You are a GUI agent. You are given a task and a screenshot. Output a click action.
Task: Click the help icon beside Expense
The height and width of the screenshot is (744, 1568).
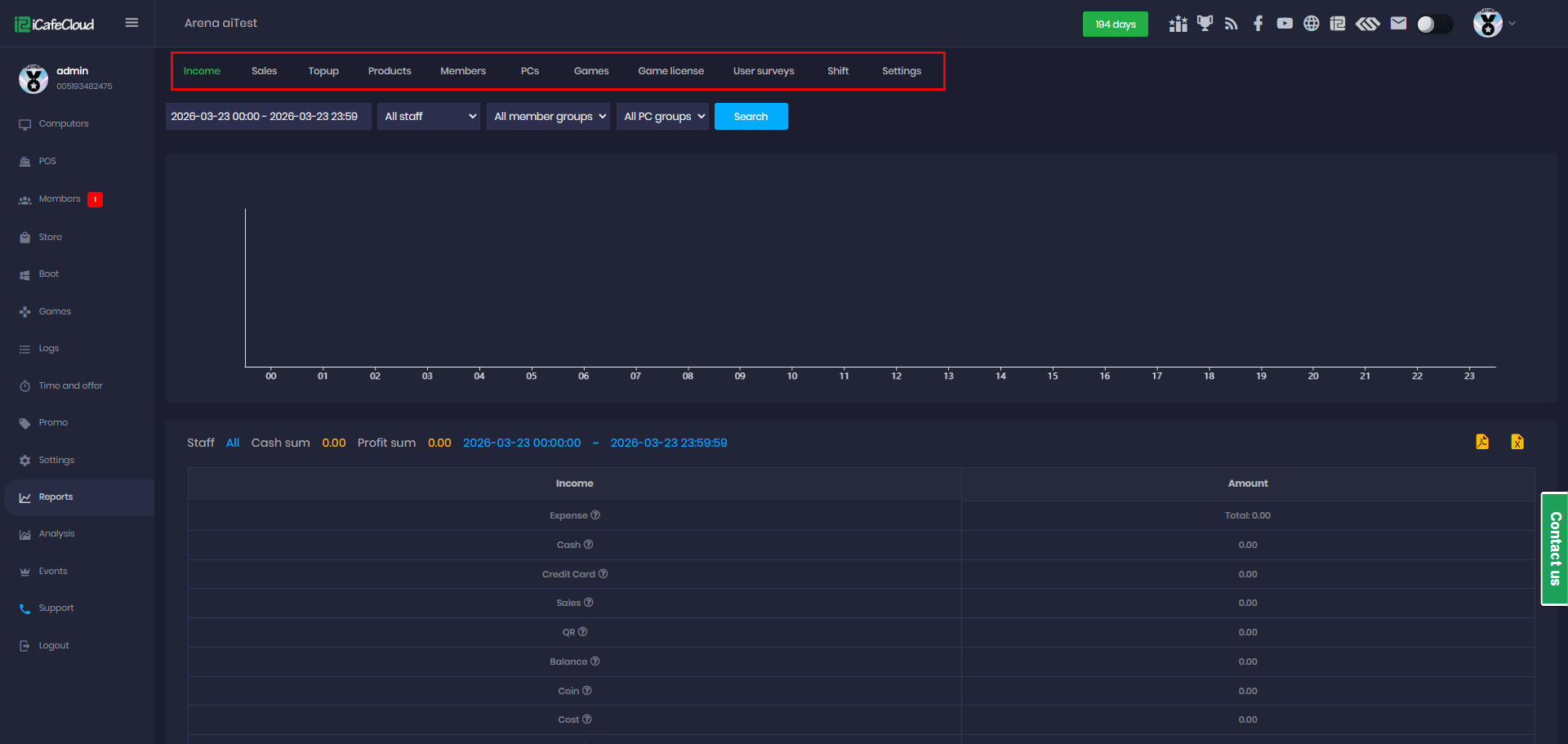pyautogui.click(x=595, y=515)
